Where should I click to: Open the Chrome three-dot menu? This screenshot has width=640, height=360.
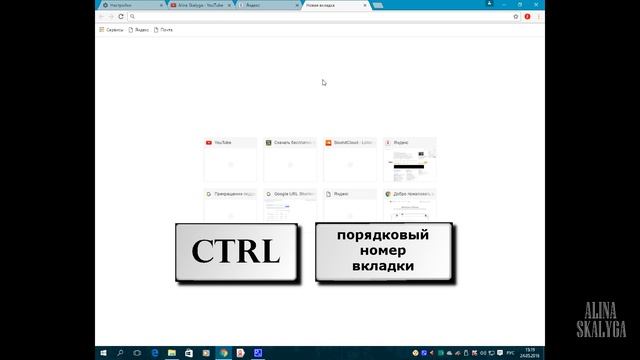point(539,16)
